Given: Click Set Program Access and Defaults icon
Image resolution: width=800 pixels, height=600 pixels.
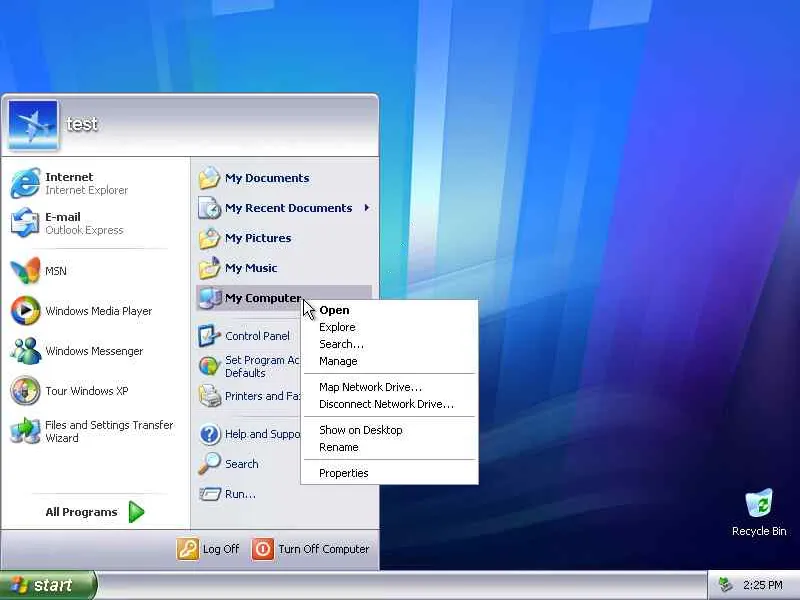Looking at the screenshot, I should pyautogui.click(x=209, y=366).
